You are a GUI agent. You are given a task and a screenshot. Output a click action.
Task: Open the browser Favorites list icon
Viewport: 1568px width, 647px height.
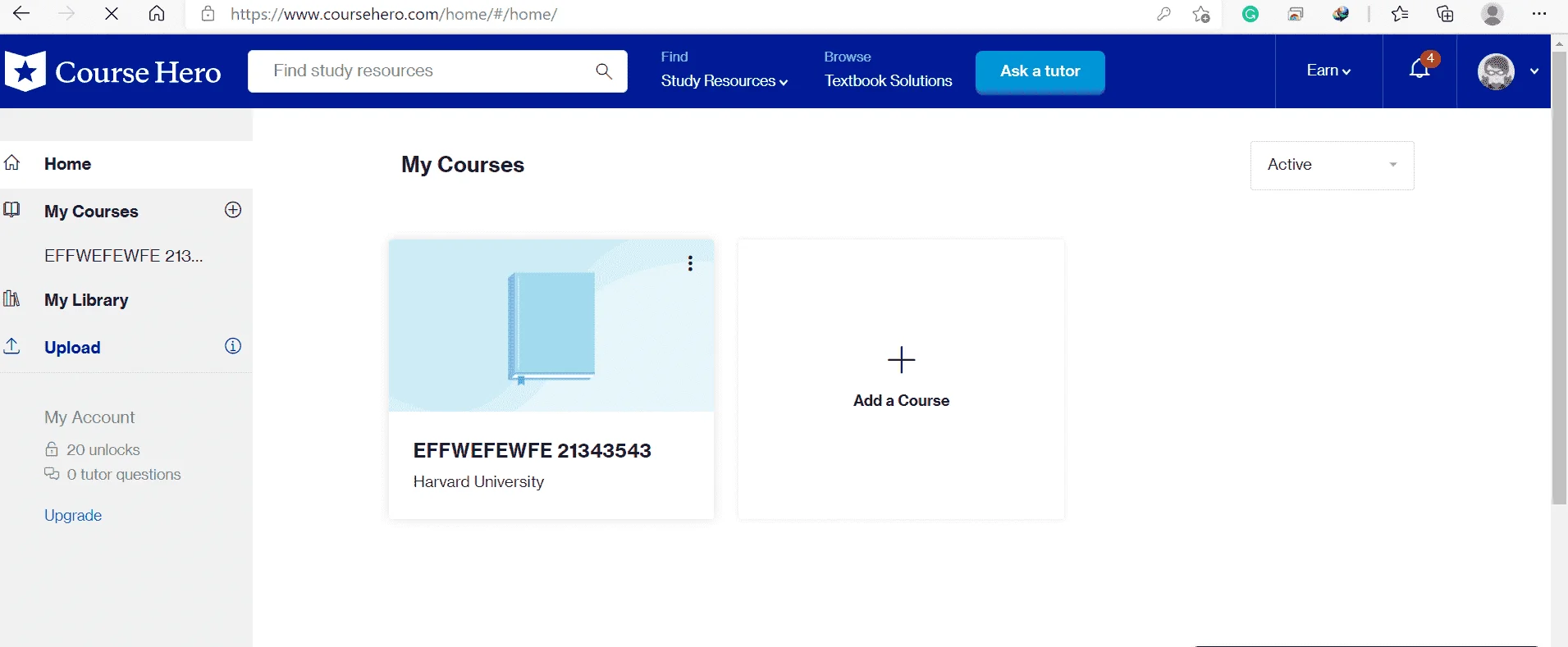point(1400,14)
